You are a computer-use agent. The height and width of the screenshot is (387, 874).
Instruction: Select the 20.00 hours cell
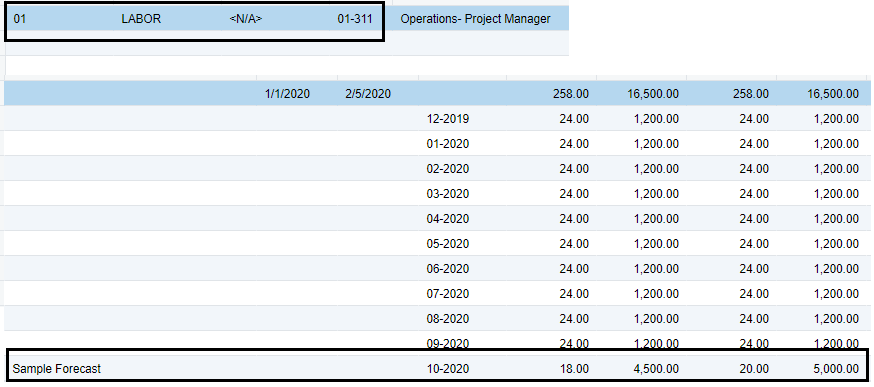[754, 369]
